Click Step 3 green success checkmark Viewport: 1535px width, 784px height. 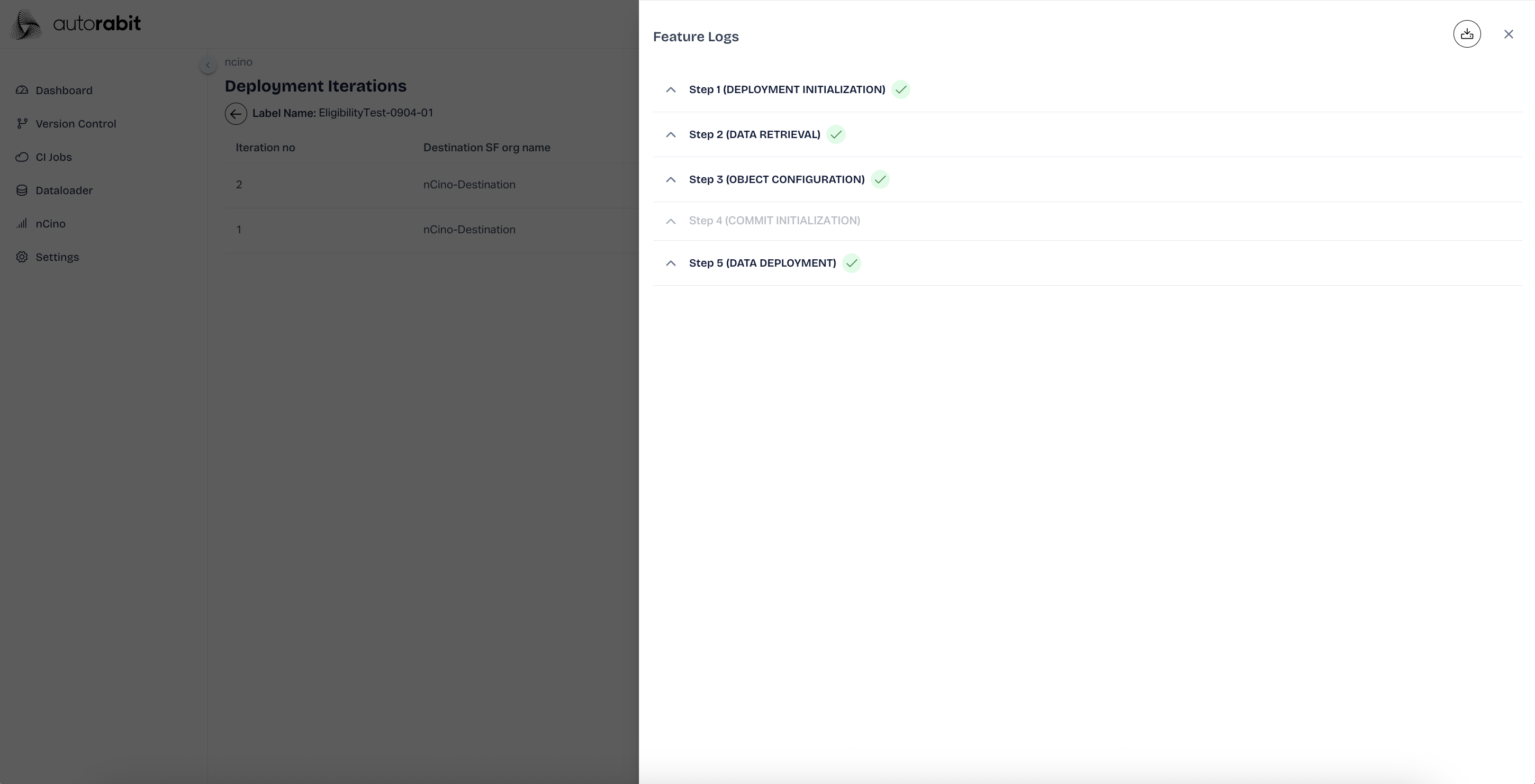coord(880,179)
